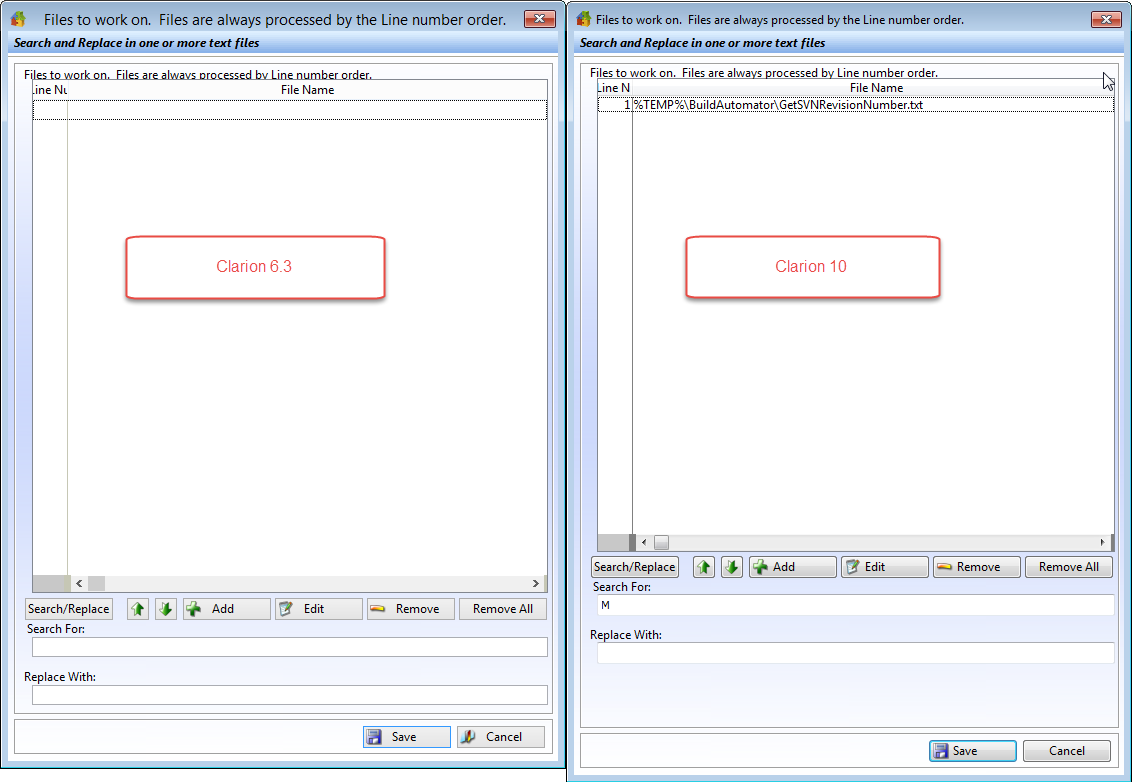Focus Replace With field in Clarion 6.3 window

tap(290, 695)
